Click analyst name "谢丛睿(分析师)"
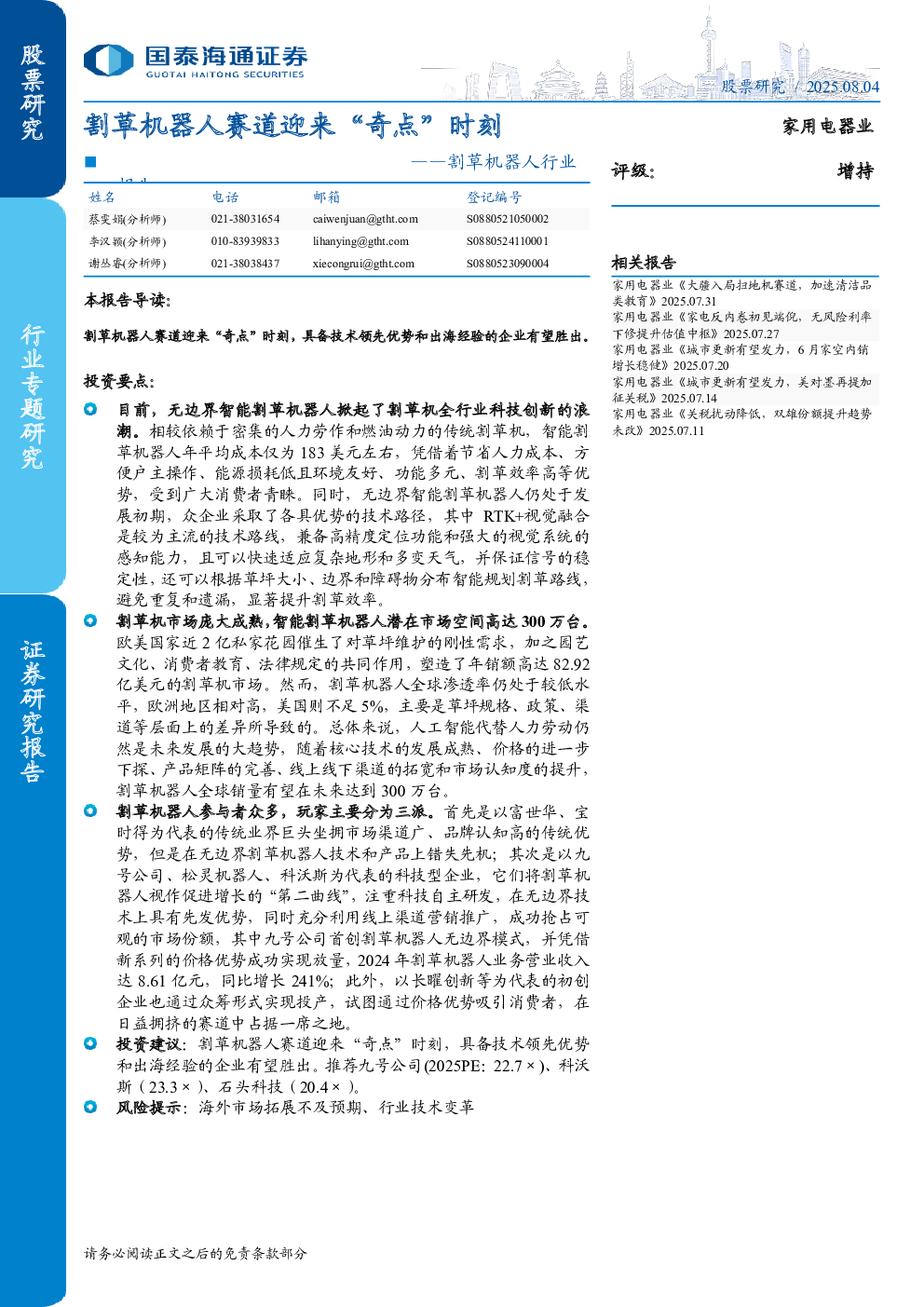The height and width of the screenshot is (1307, 924). (127, 264)
